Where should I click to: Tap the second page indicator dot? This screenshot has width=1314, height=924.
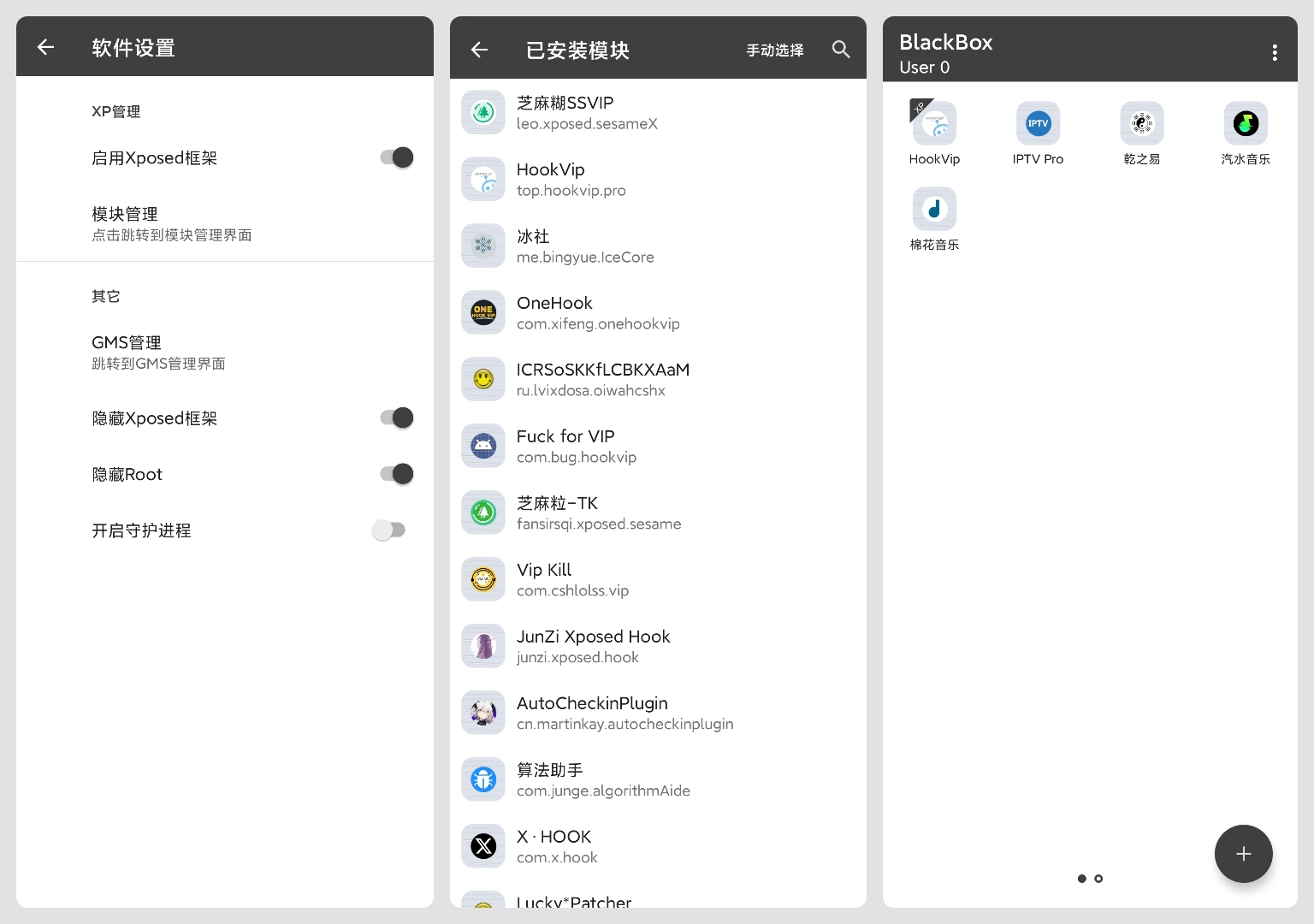point(1098,879)
